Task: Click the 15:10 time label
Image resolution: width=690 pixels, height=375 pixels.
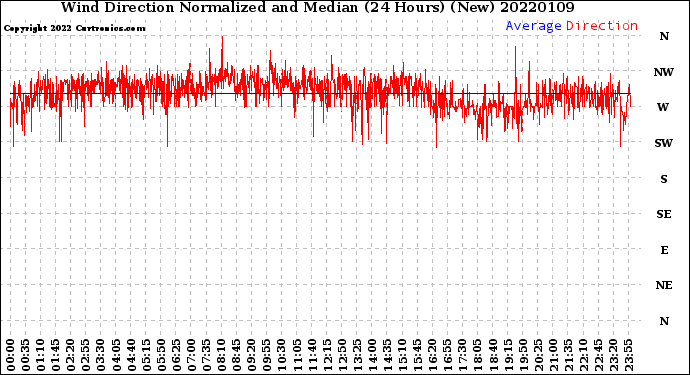Action: (402, 355)
